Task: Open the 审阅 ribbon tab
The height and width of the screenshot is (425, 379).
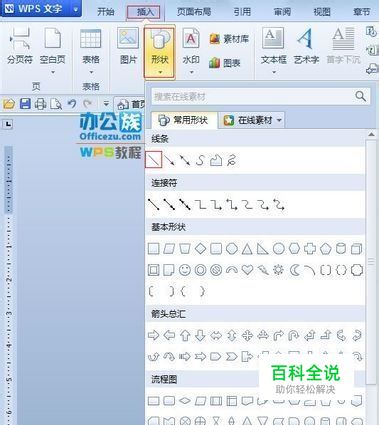Action: pos(282,12)
